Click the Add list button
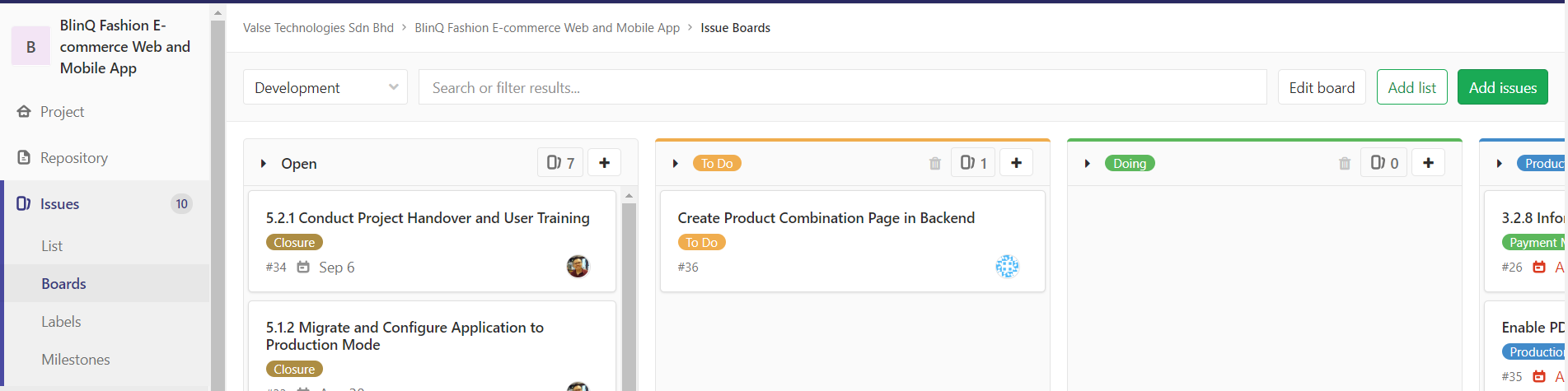Image resolution: width=1568 pixels, height=391 pixels. point(1411,87)
